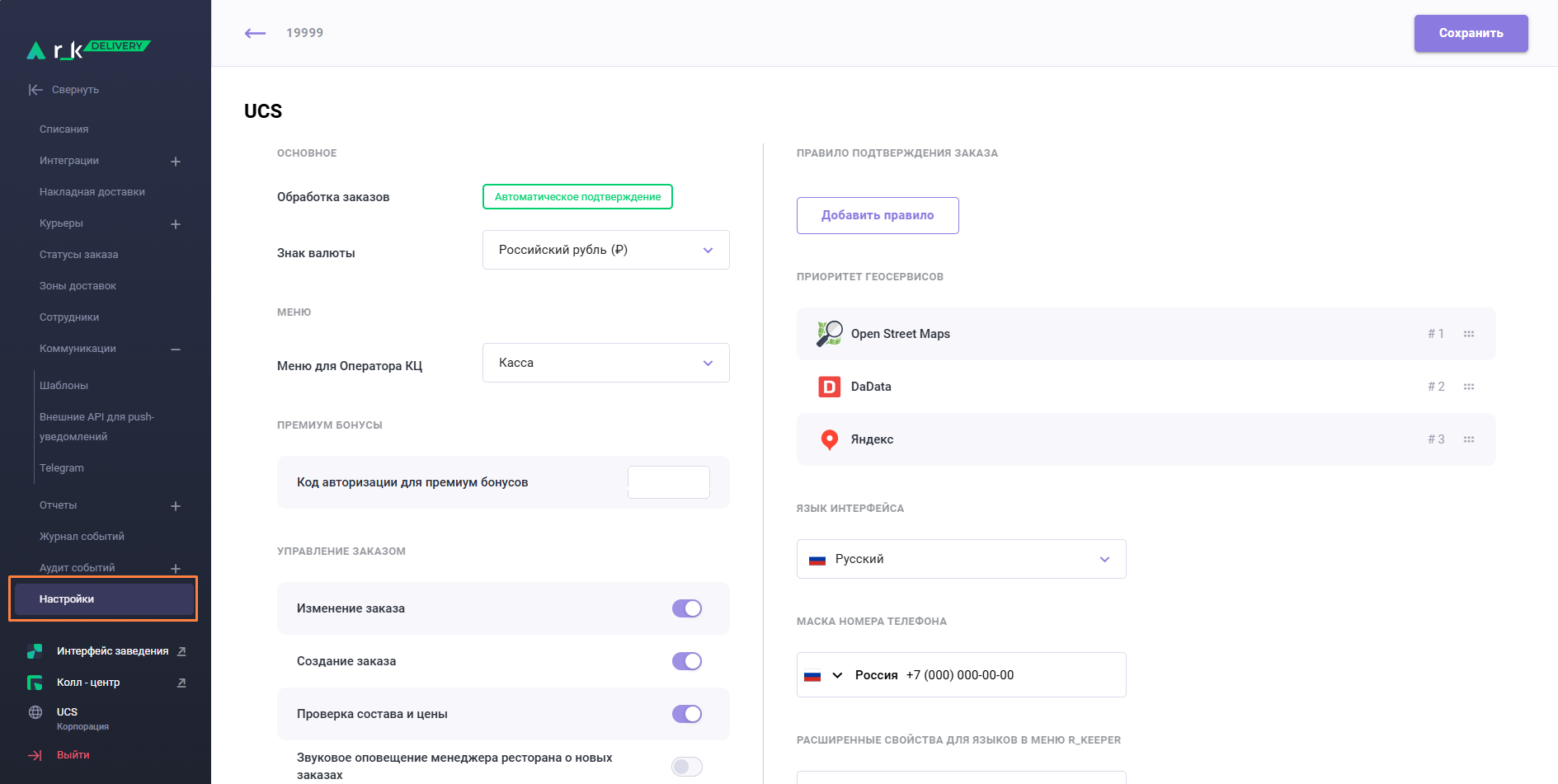
Task: Turn off composition and price check
Action: tap(686, 714)
